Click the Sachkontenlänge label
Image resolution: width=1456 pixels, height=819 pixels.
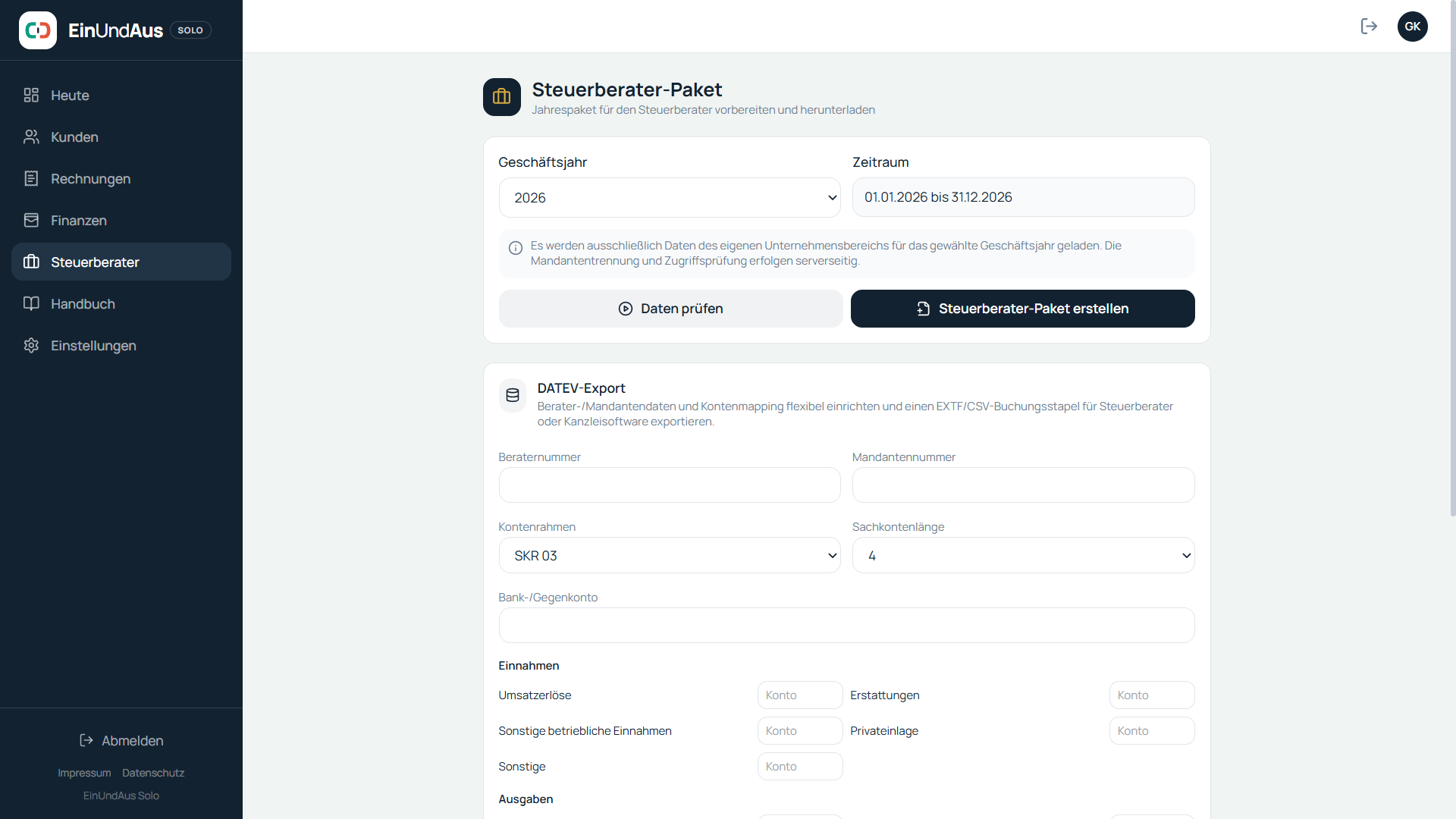click(898, 526)
